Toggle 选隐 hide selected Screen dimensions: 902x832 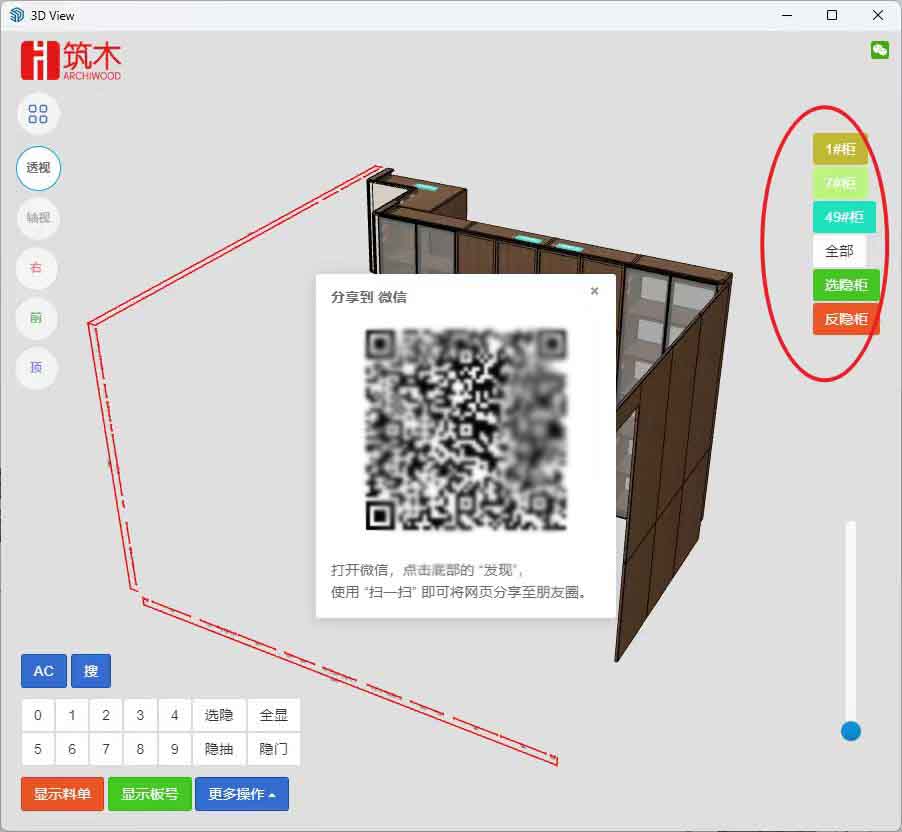219,715
